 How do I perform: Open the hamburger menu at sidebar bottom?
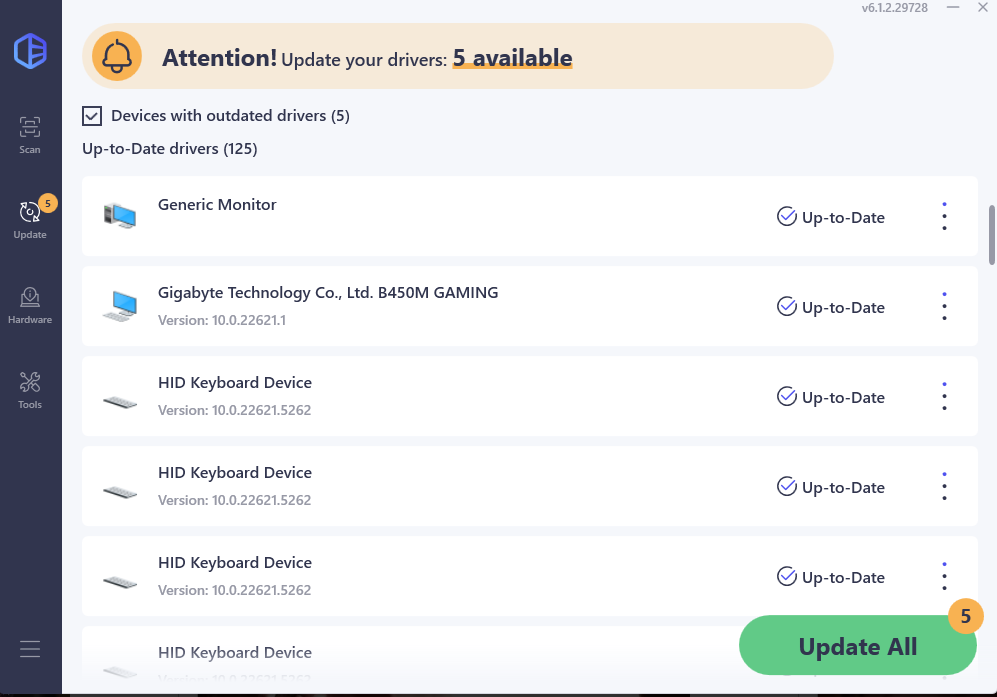pyautogui.click(x=30, y=649)
